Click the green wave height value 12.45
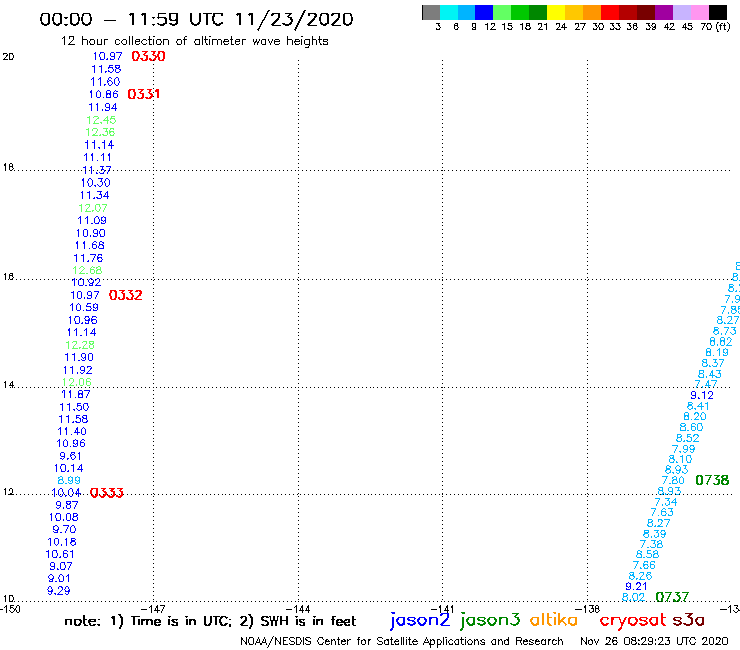Screen dimensions: 740x650 101,120
